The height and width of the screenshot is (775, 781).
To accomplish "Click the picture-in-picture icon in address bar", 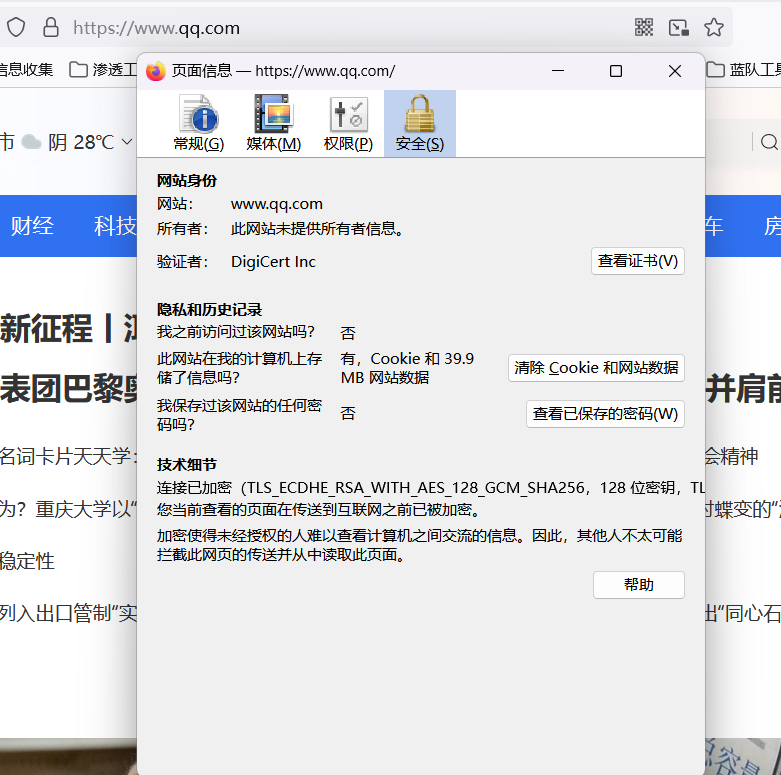I will (679, 27).
